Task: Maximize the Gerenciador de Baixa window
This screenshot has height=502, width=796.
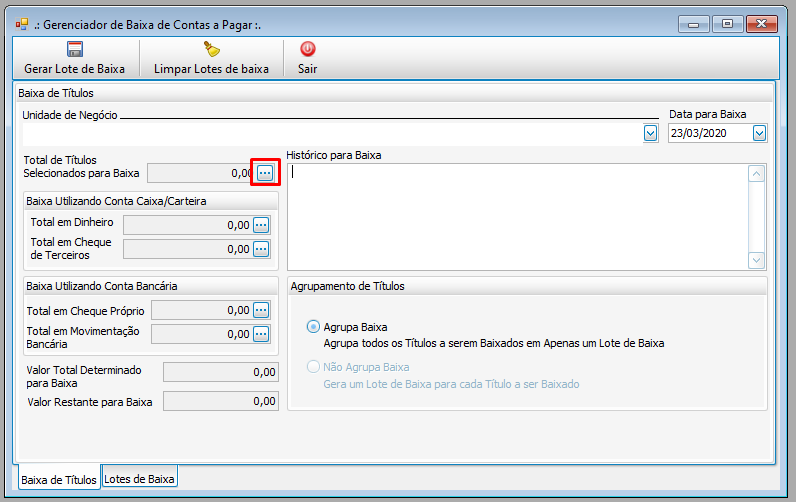Action: click(727, 24)
